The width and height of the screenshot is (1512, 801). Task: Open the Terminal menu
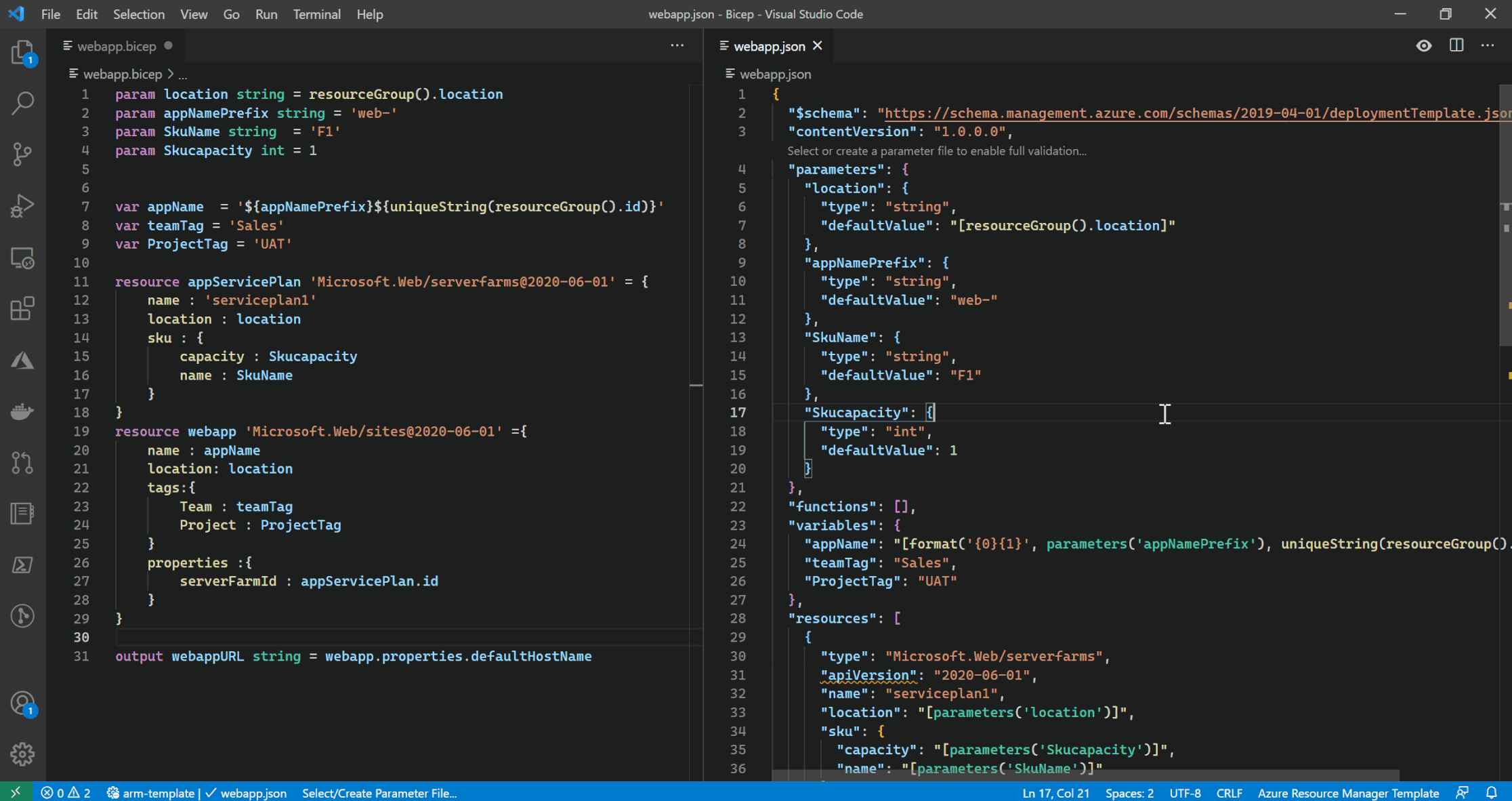[x=316, y=14]
